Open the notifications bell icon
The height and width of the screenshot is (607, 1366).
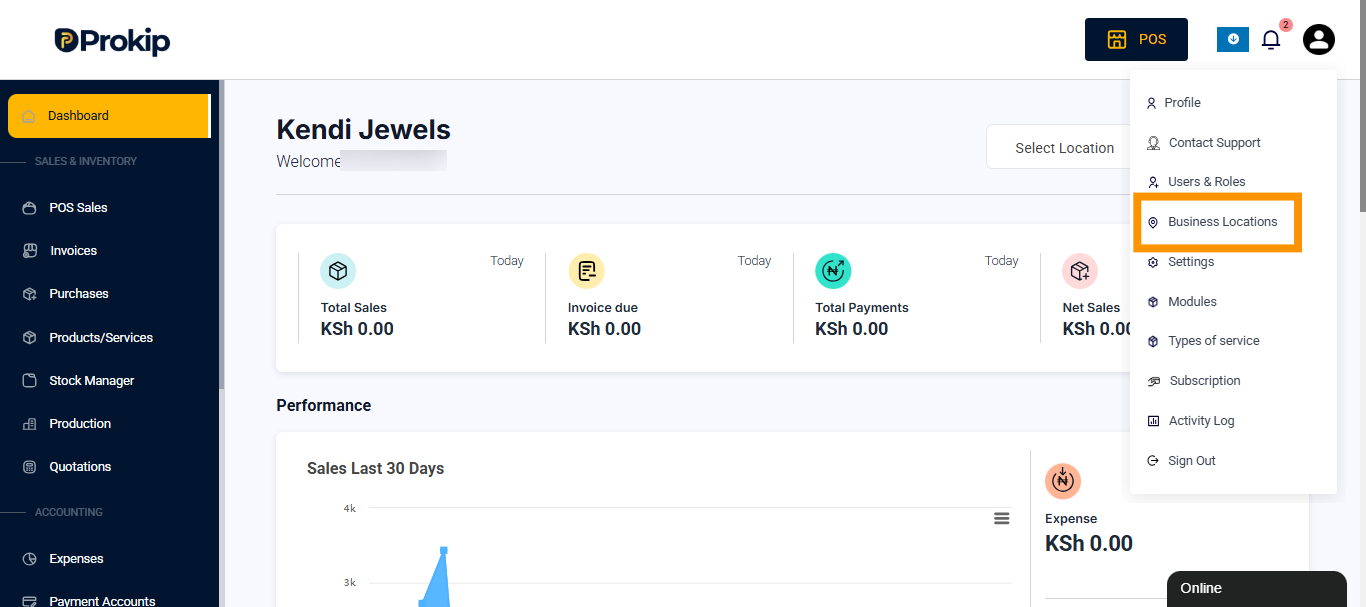[1270, 40]
